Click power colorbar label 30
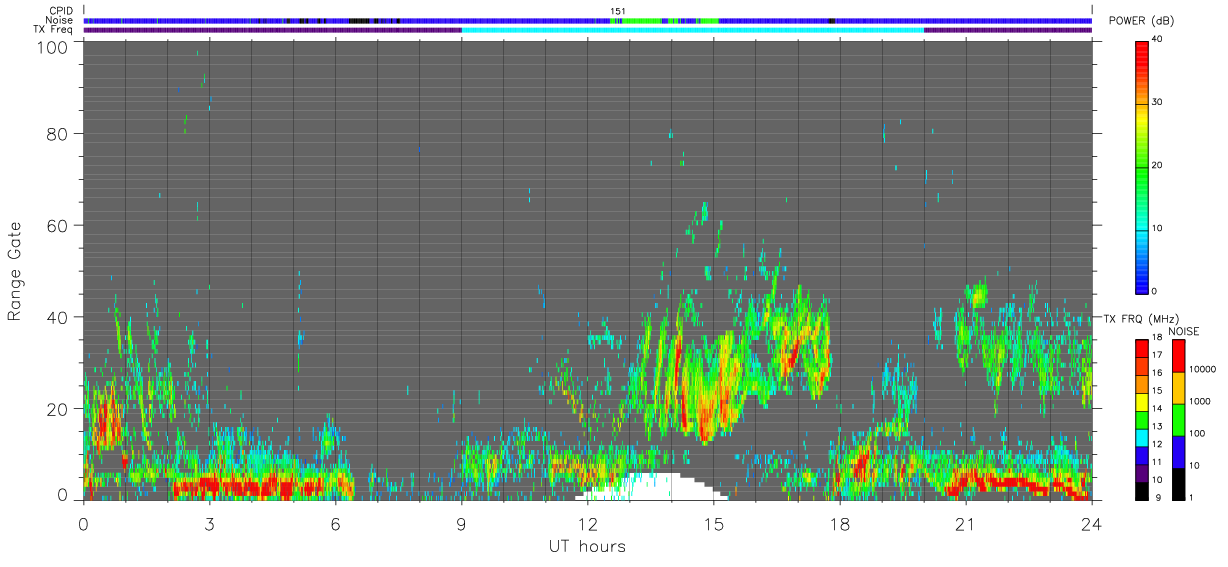Image resolution: width=1228 pixels, height=567 pixels. click(1158, 103)
